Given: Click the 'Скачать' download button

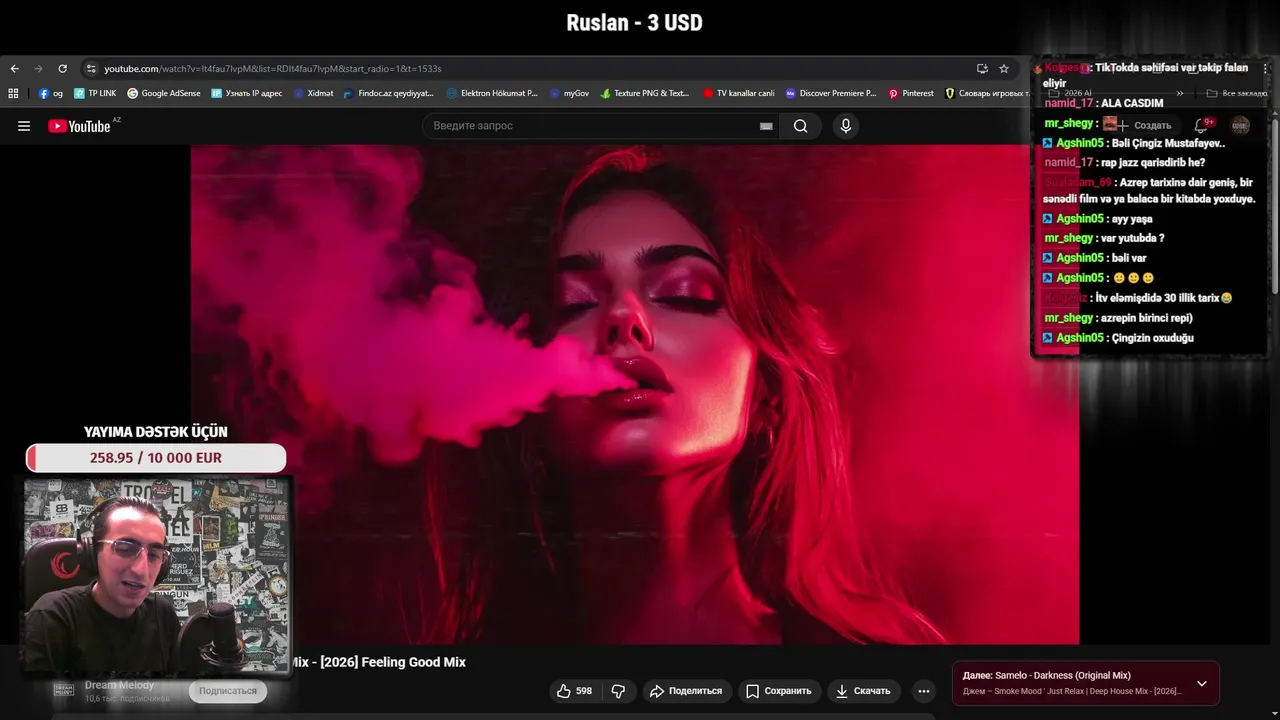Looking at the screenshot, I should coord(863,691).
